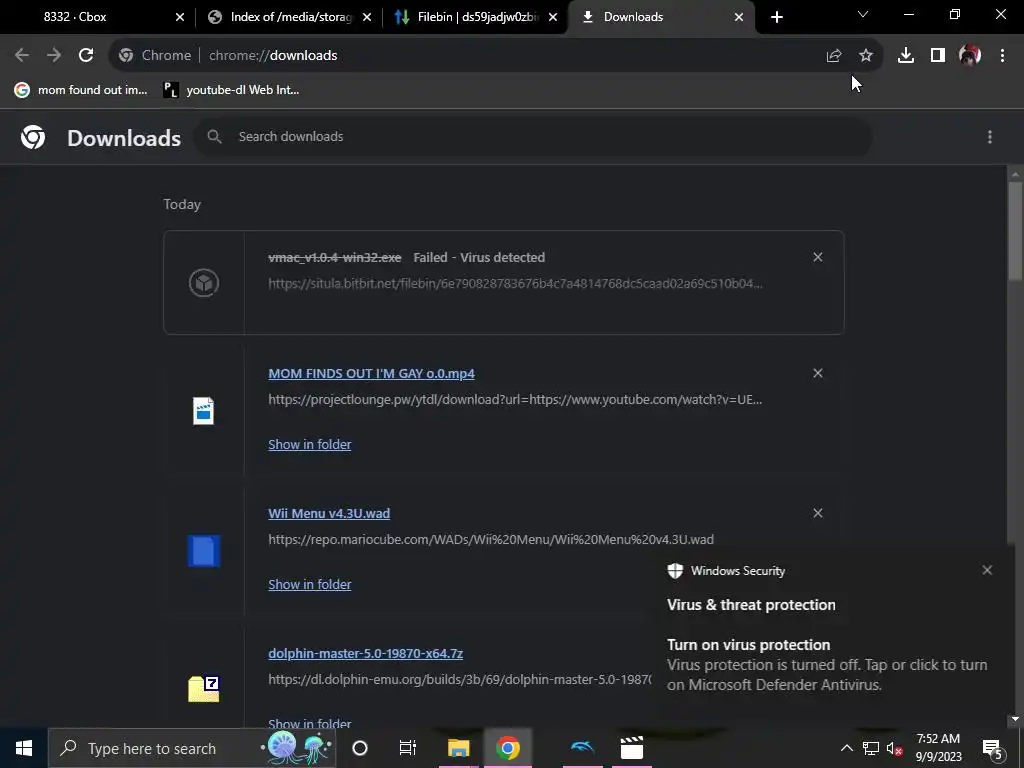Image resolution: width=1024 pixels, height=768 pixels.
Task: Open the Windows Start menu
Action: 24,748
